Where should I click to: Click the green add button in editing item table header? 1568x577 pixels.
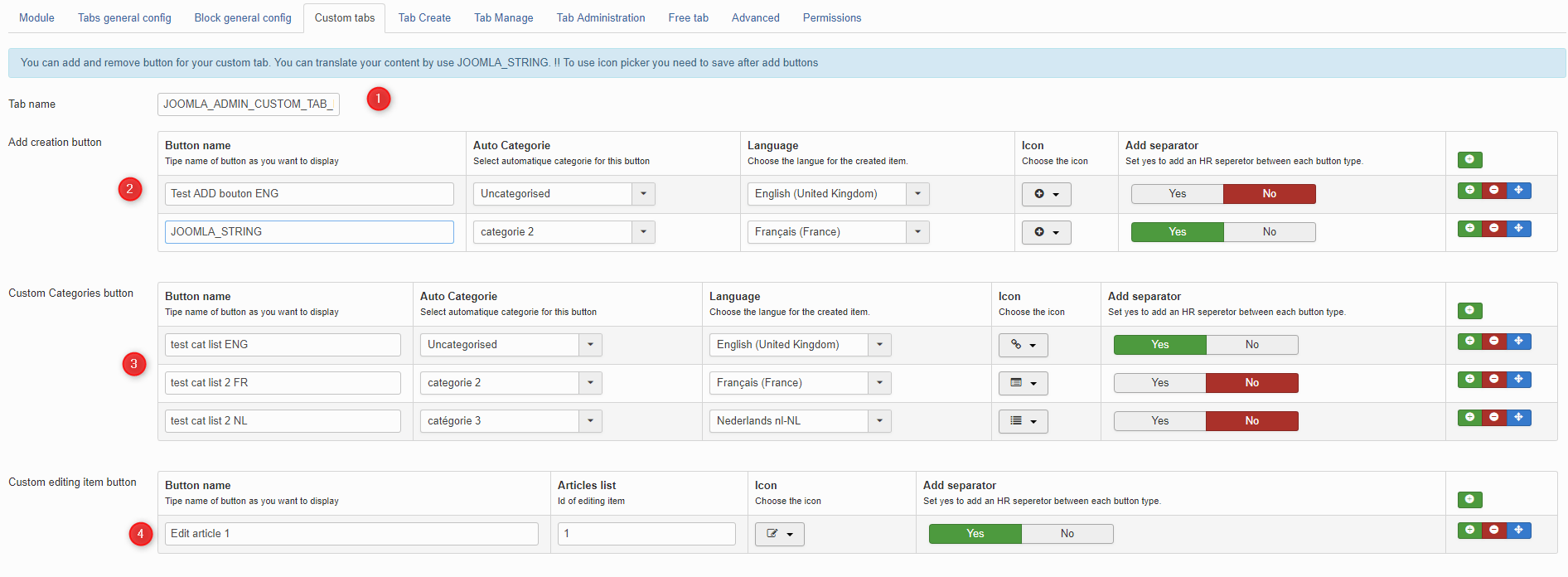(x=1469, y=500)
